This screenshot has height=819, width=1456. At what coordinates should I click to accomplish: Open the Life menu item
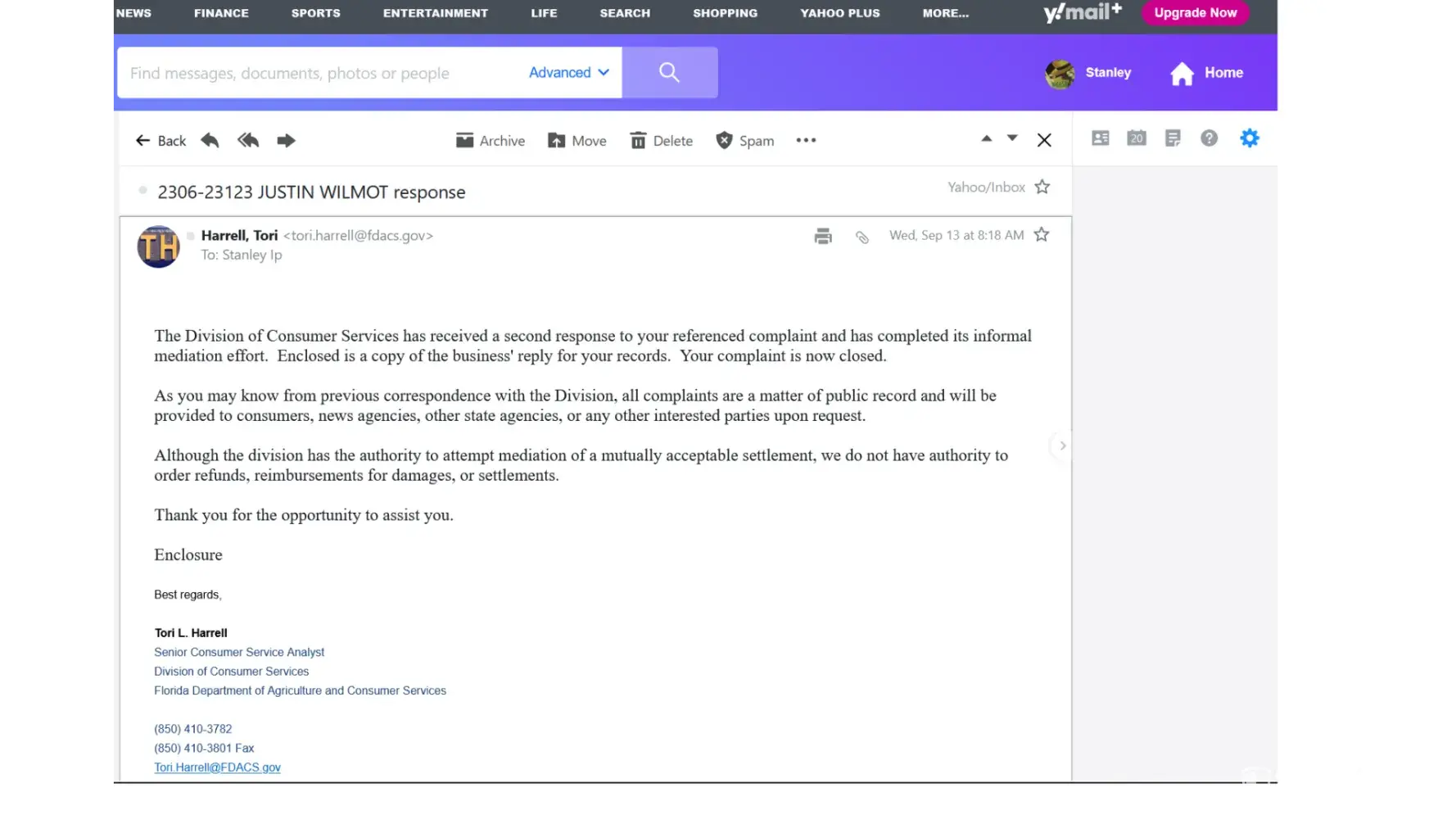pyautogui.click(x=544, y=13)
